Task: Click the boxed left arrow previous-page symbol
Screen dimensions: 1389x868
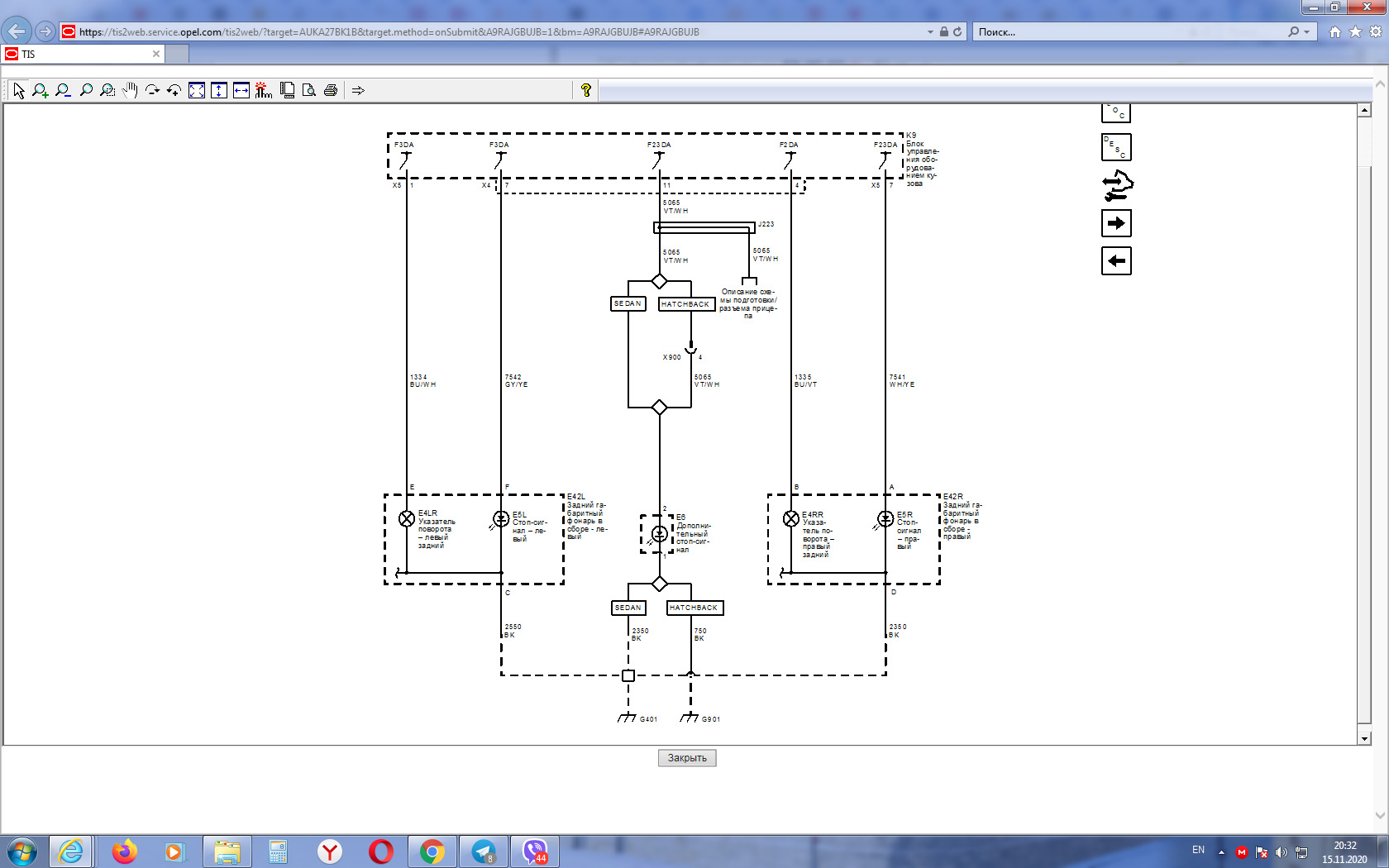Action: click(1116, 261)
